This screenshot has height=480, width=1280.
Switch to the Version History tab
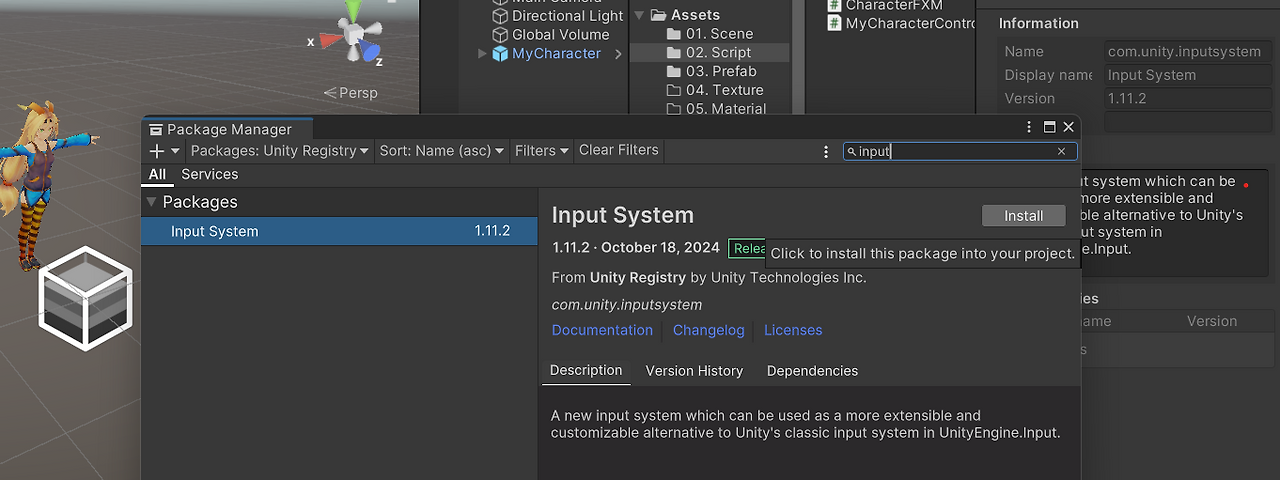694,371
